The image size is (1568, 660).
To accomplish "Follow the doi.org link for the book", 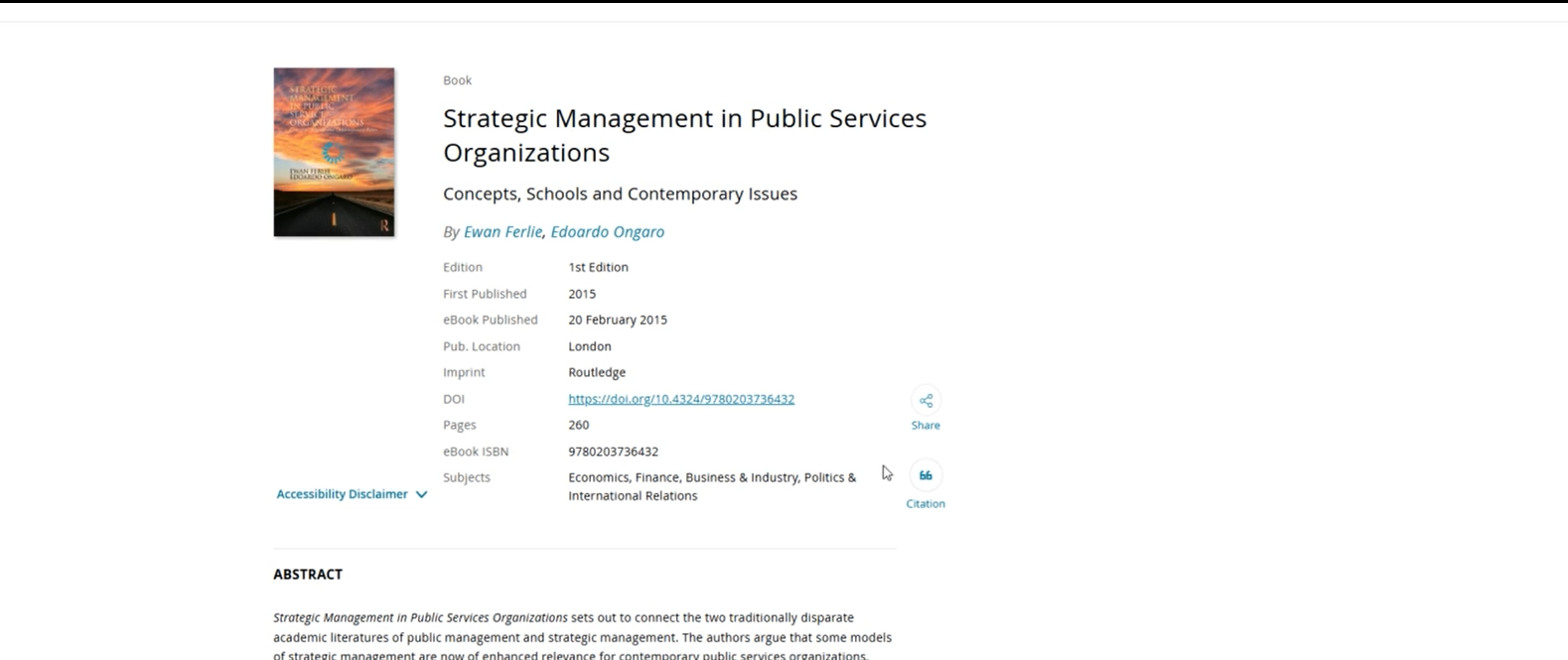I will 680,399.
